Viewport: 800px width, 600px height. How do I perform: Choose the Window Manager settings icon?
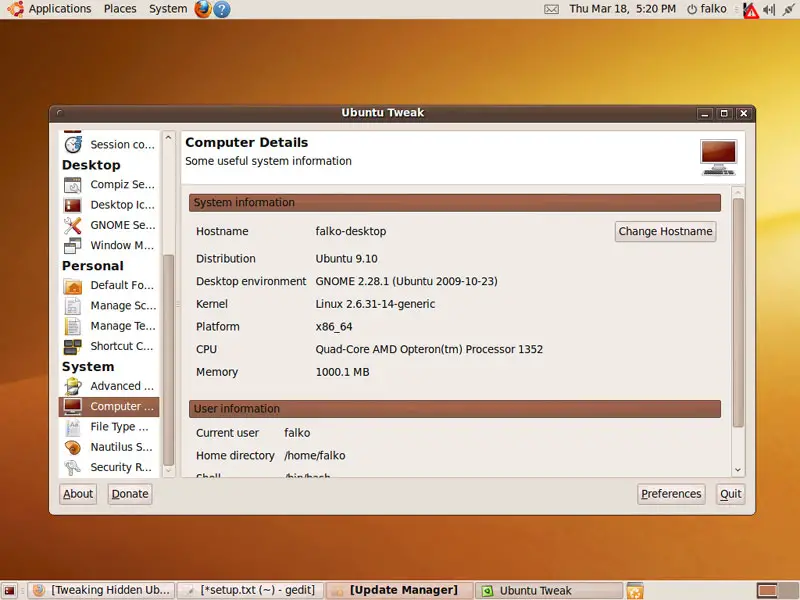click(73, 245)
